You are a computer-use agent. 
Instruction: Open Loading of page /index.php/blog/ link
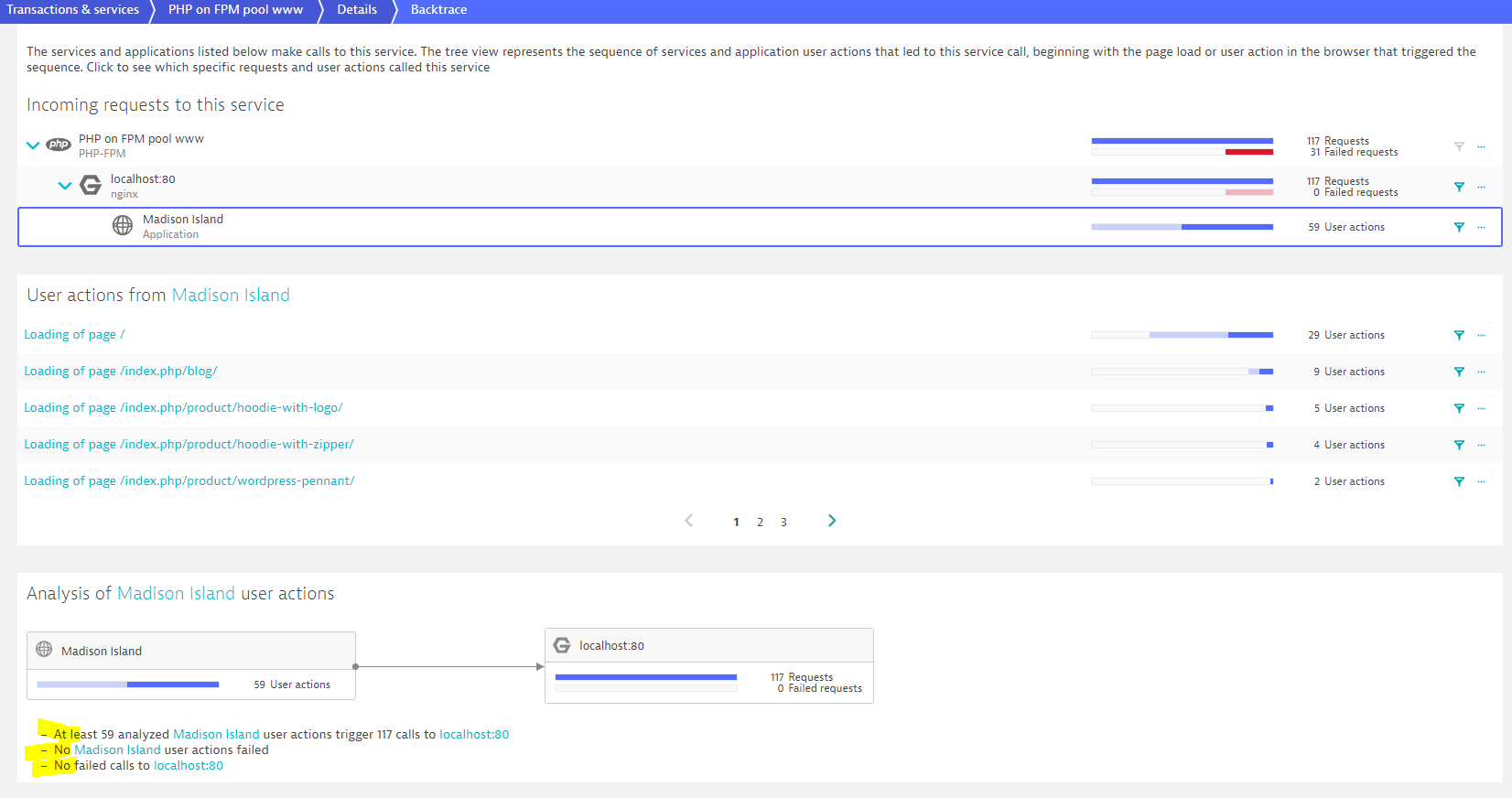click(121, 372)
